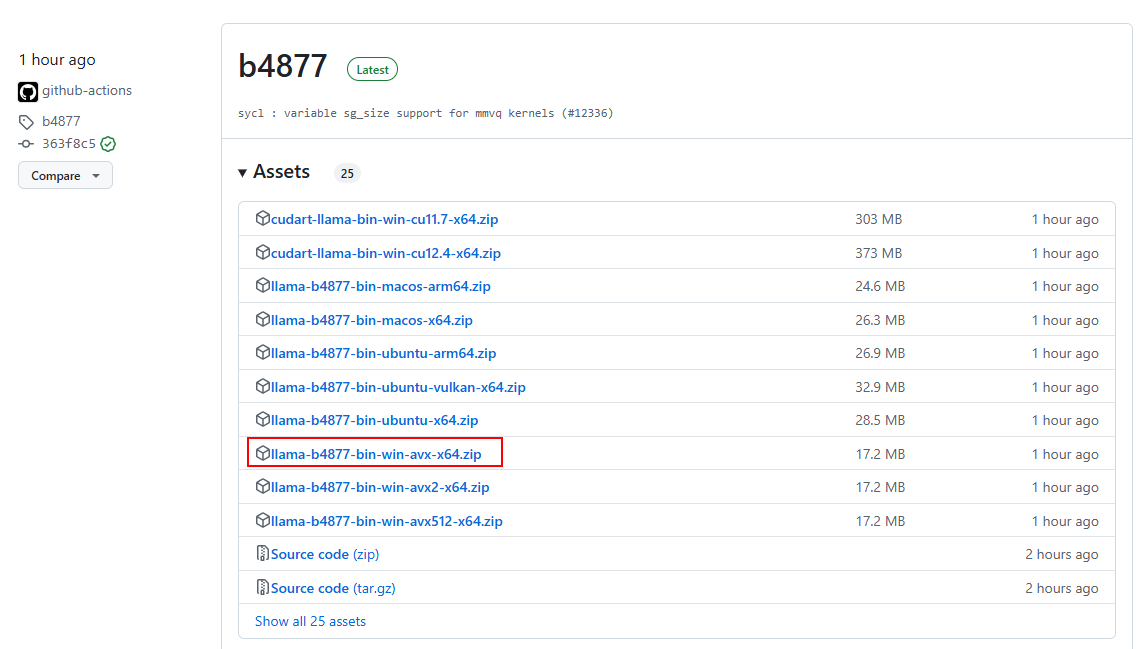Download llama-b4877-bin-win-avx512-x64.zip
The height and width of the screenshot is (649, 1143).
coord(386,521)
